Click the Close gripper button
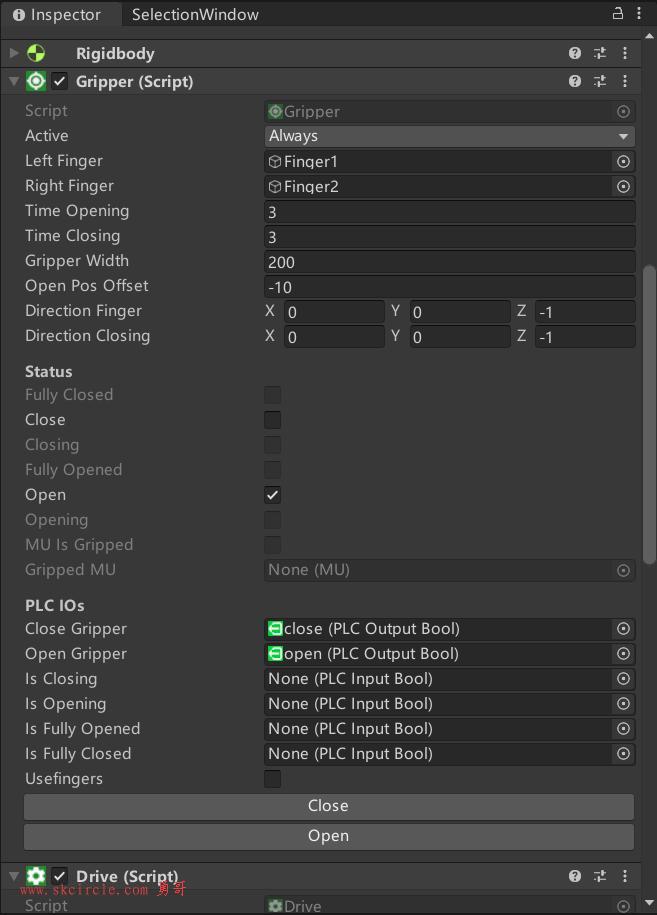The width and height of the screenshot is (657, 915). pyautogui.click(x=328, y=806)
